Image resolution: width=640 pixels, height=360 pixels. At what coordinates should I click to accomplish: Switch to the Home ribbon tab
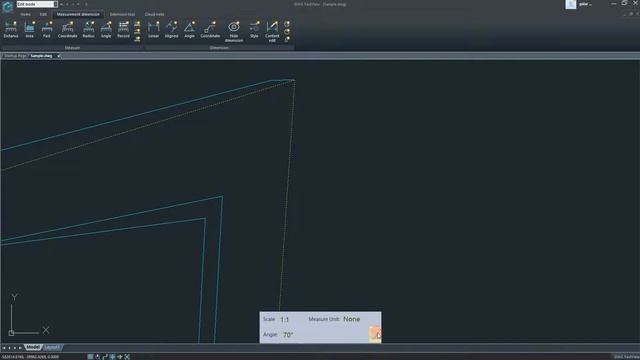pos(25,14)
